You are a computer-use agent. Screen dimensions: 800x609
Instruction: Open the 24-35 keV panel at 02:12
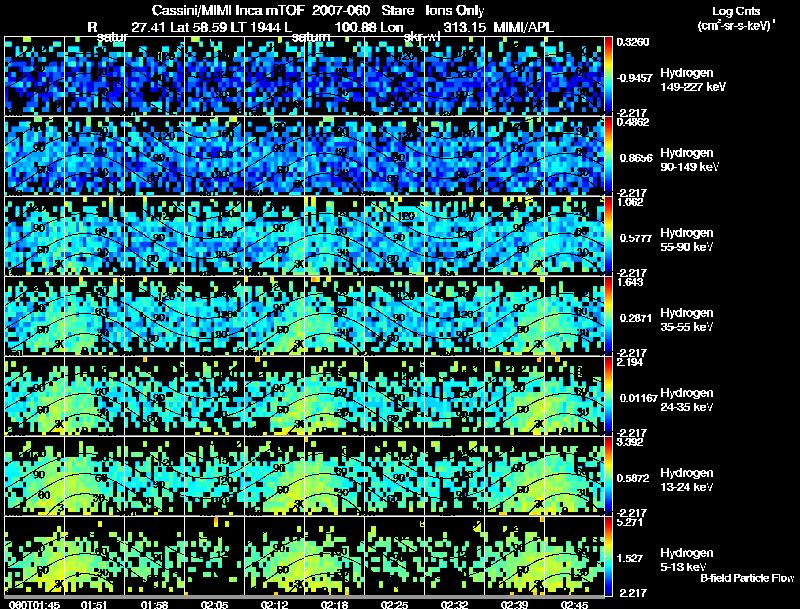point(274,396)
